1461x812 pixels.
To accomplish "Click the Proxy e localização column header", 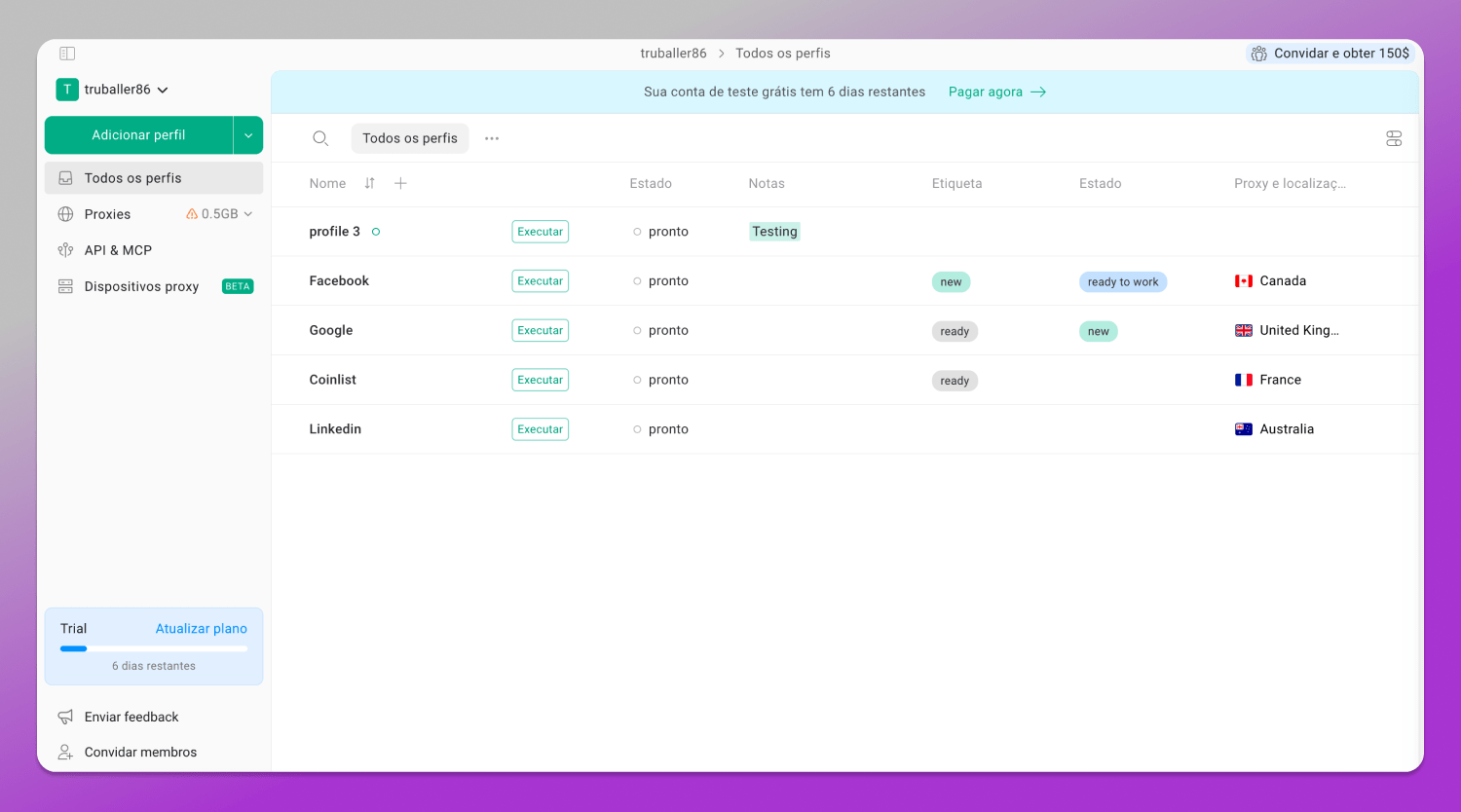I will [1290, 183].
